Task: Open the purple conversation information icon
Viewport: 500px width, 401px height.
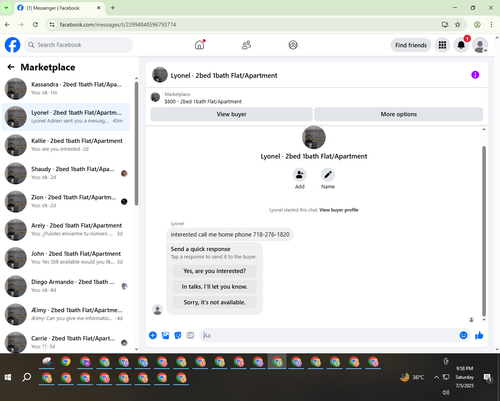Action: click(x=475, y=75)
